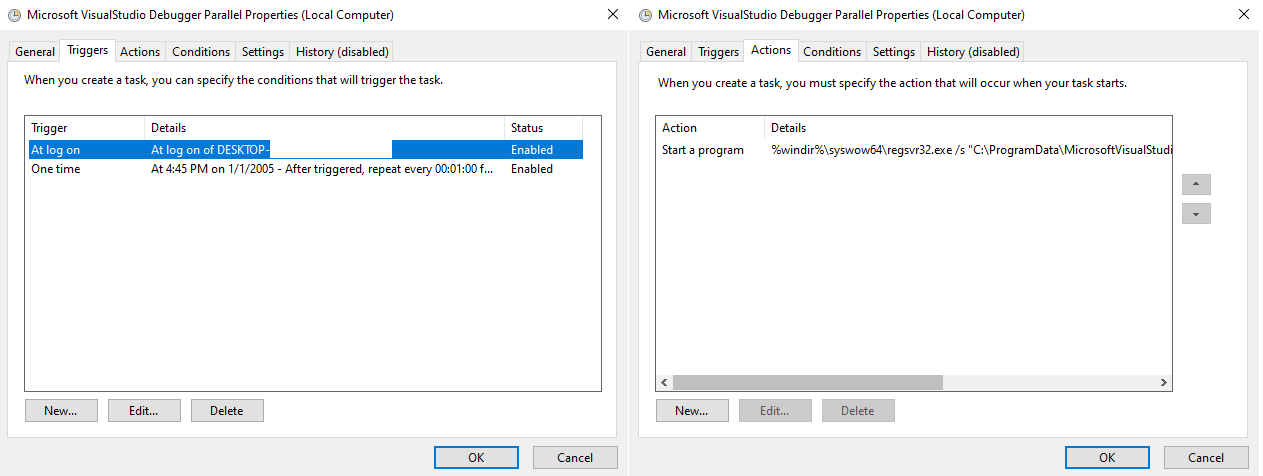Select the "Start a program" action row

(x=703, y=150)
